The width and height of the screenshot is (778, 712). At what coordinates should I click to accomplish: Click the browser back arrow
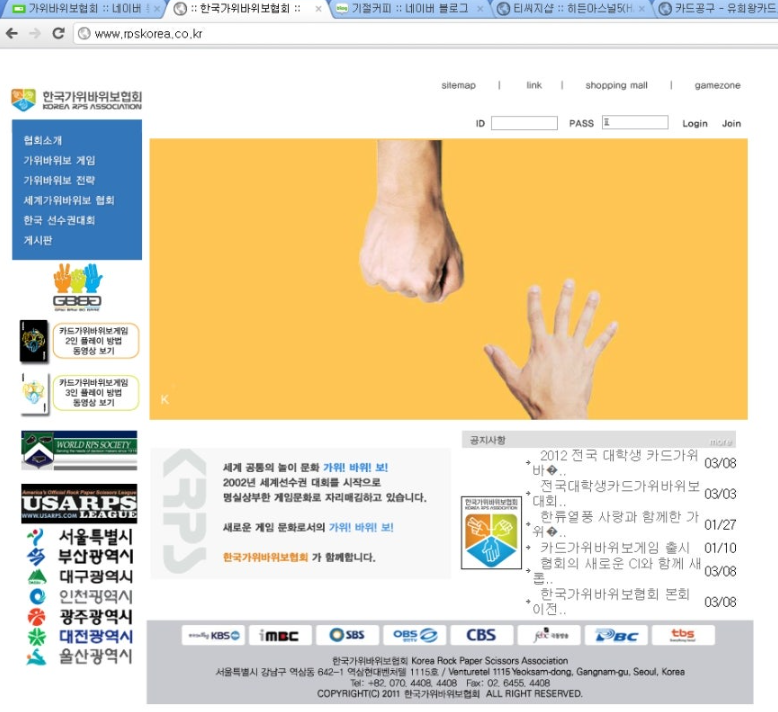click(x=12, y=33)
